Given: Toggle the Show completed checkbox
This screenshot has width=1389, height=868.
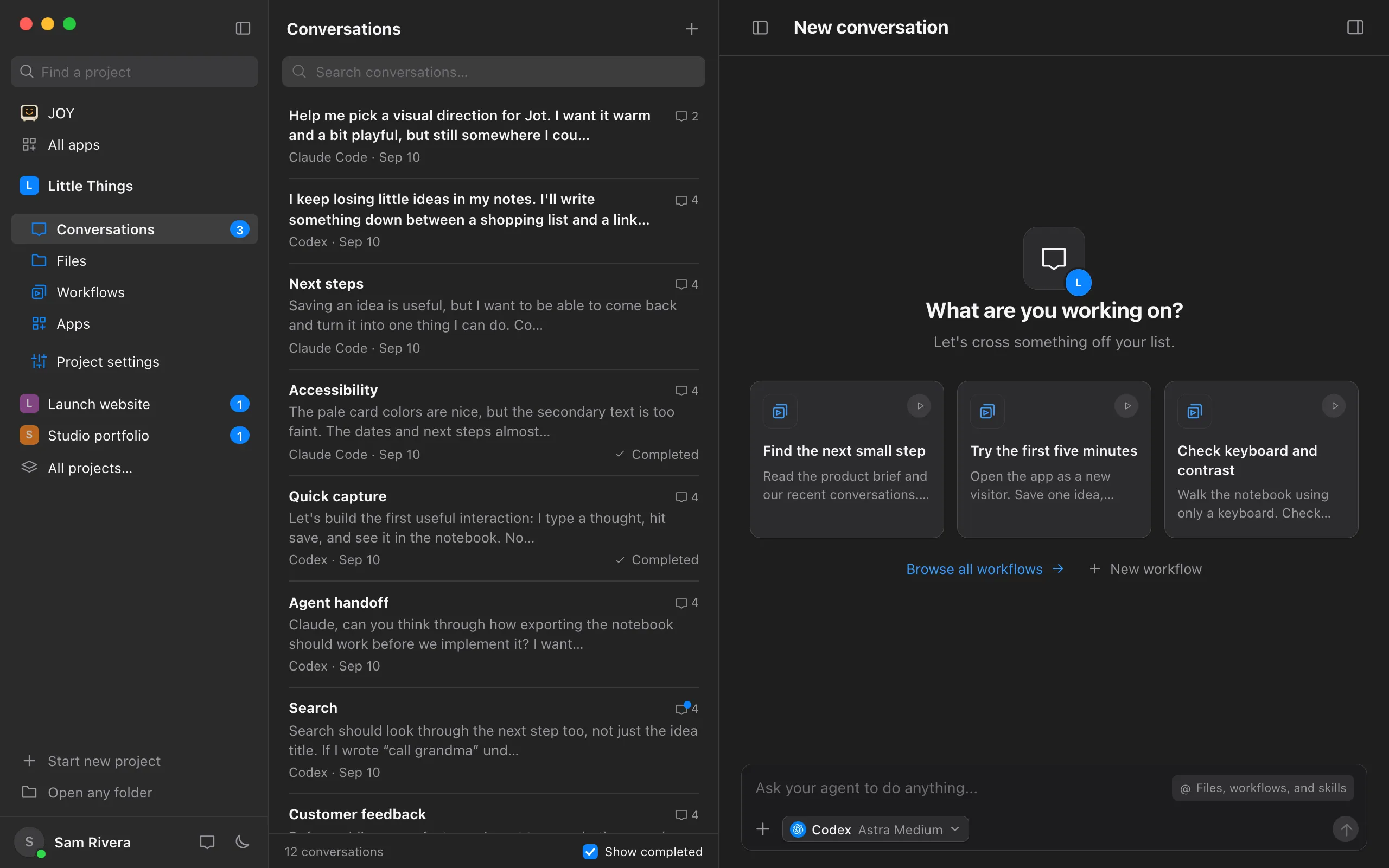Looking at the screenshot, I should coord(590,851).
